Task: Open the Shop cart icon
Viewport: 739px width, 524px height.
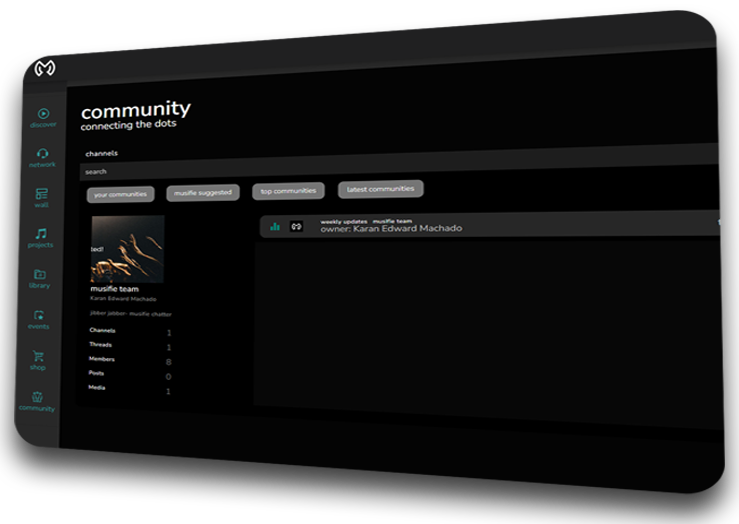Action: [39, 357]
